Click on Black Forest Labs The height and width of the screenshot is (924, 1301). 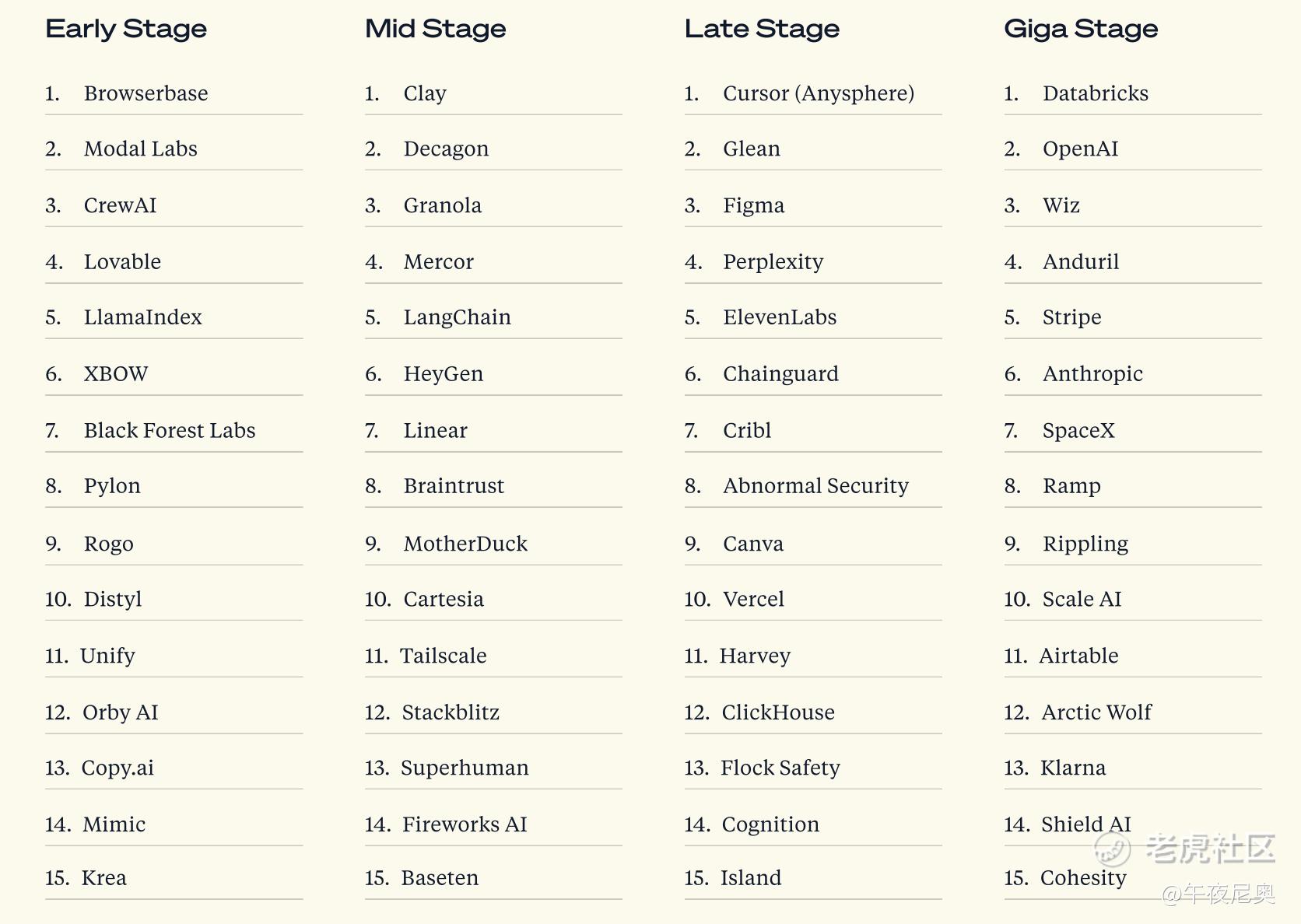[169, 430]
